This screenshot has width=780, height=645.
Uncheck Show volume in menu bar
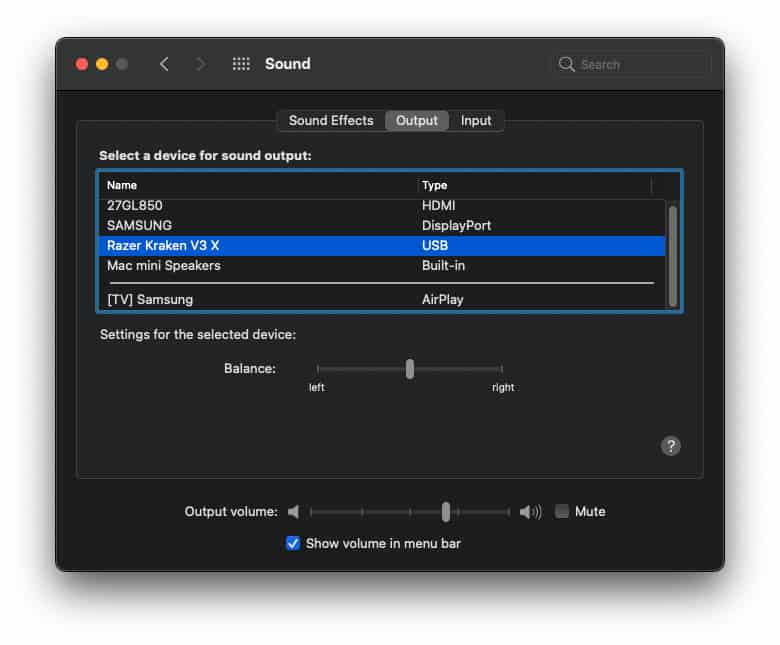tap(293, 544)
